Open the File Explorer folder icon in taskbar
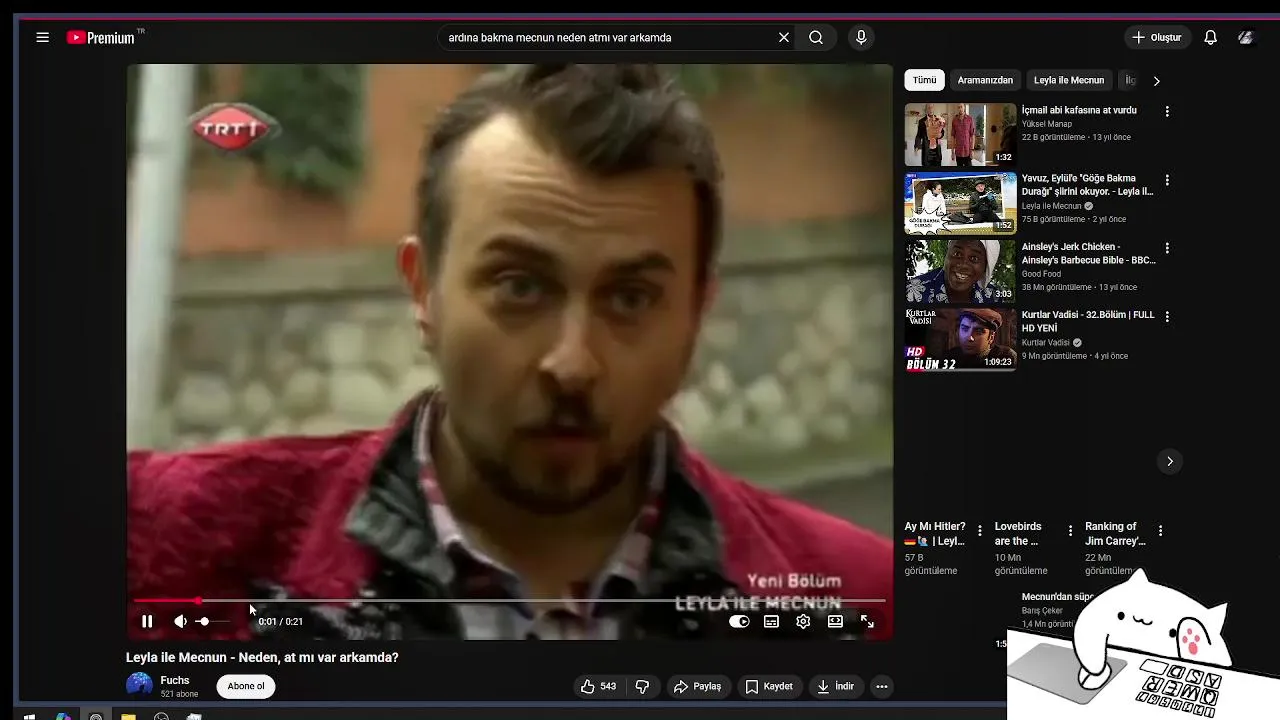Screen dimensions: 1280x720 point(128,716)
